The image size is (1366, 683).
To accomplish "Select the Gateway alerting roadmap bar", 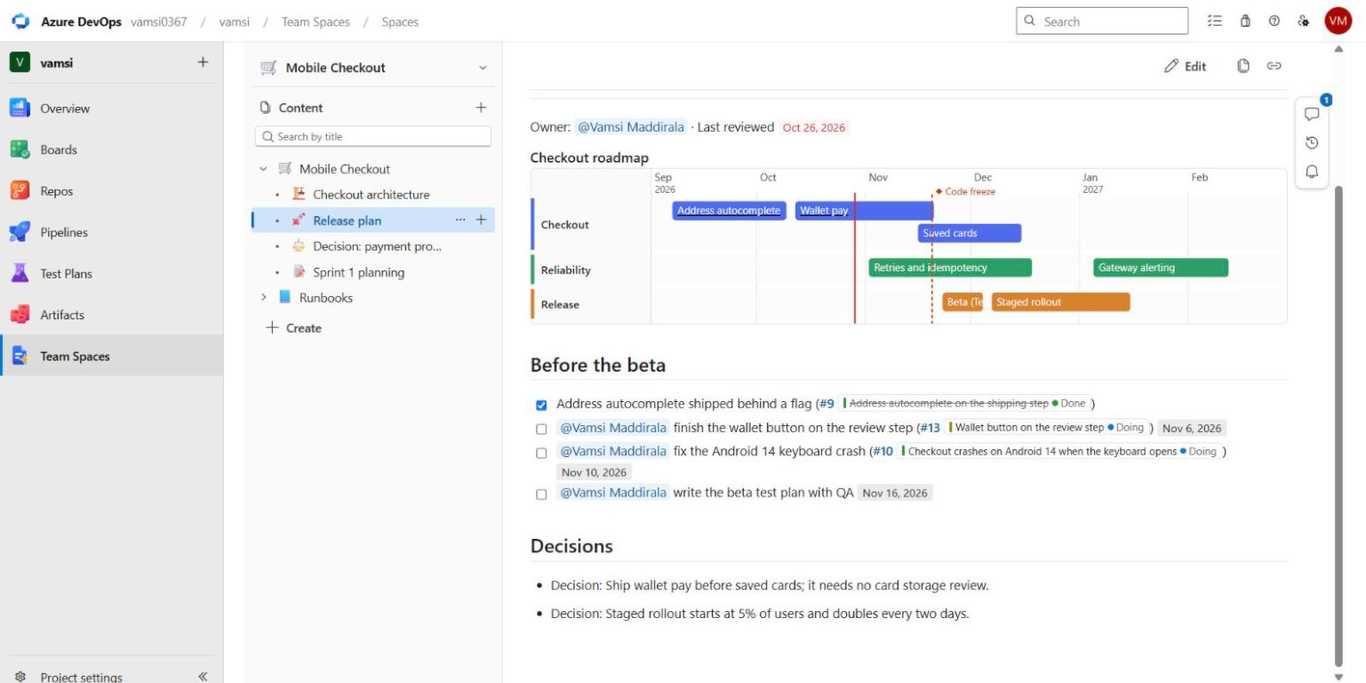I will (x=1160, y=268).
